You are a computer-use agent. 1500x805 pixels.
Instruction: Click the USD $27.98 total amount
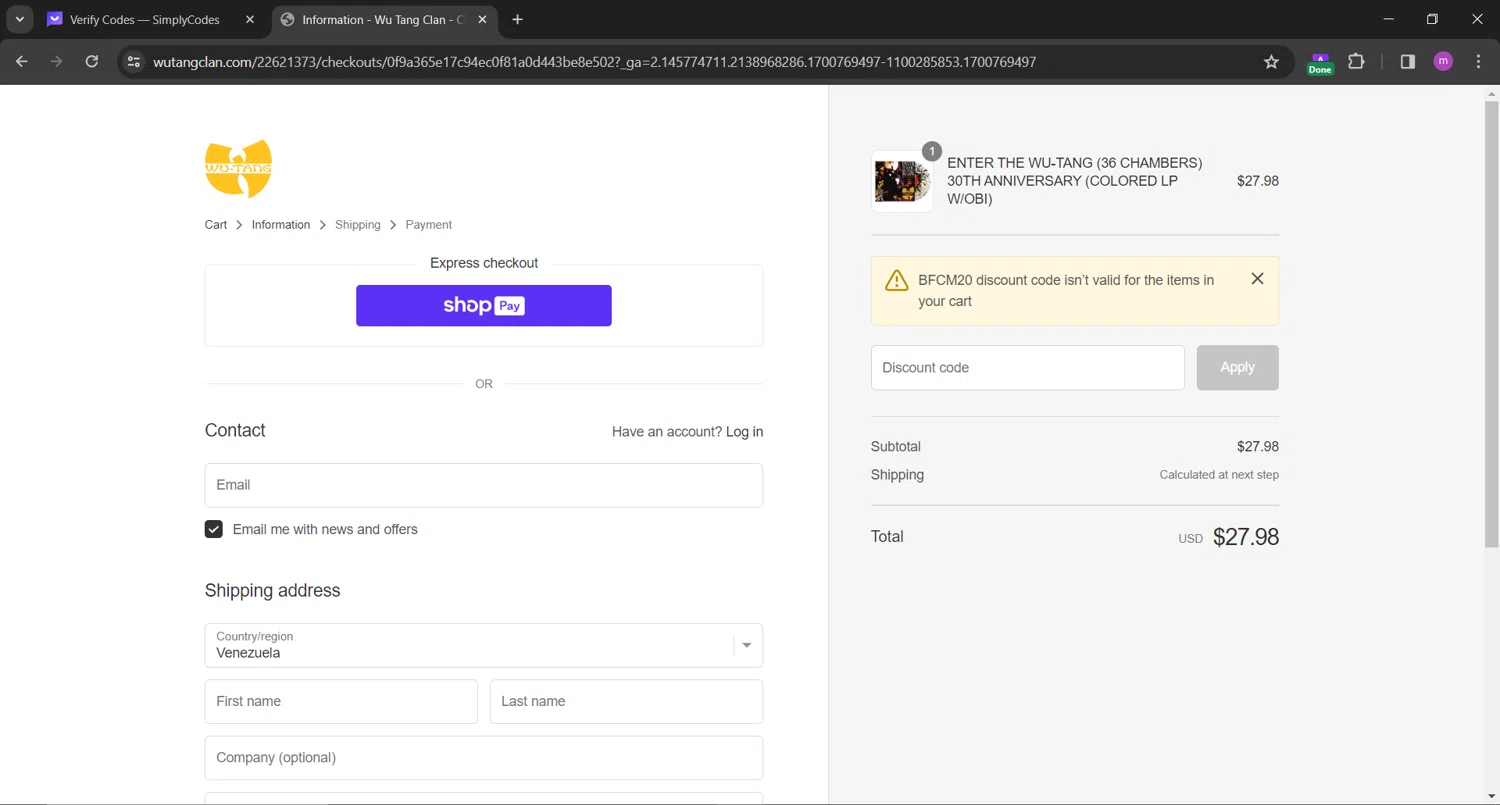[1228, 537]
